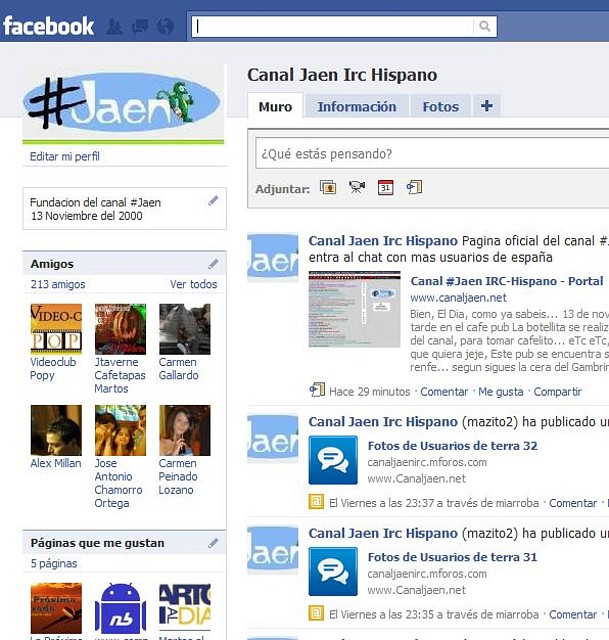Click www.Canaljaen.net under terra 31

click(416, 590)
